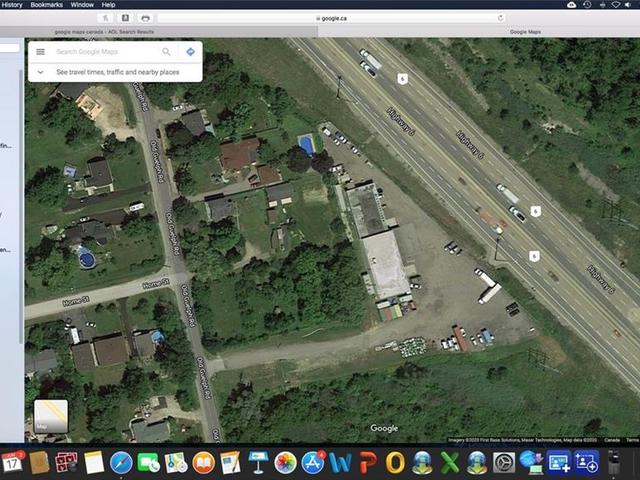
Task: Open Books from the Dock
Action: click(x=203, y=463)
